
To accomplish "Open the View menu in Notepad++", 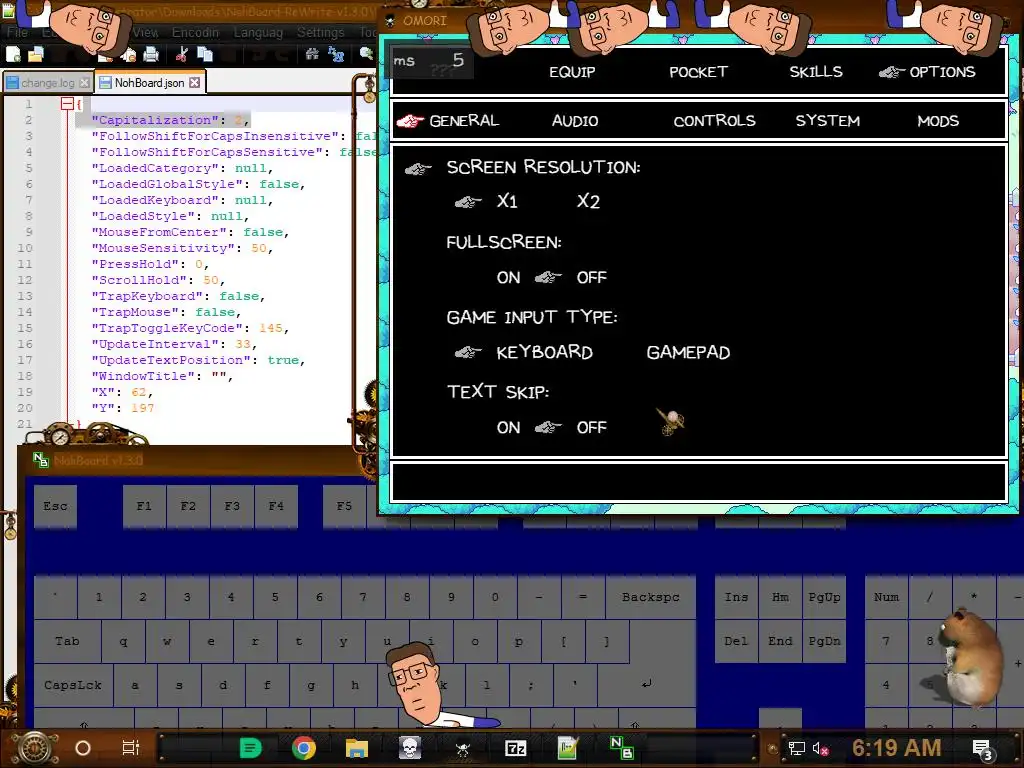I will pos(145,32).
